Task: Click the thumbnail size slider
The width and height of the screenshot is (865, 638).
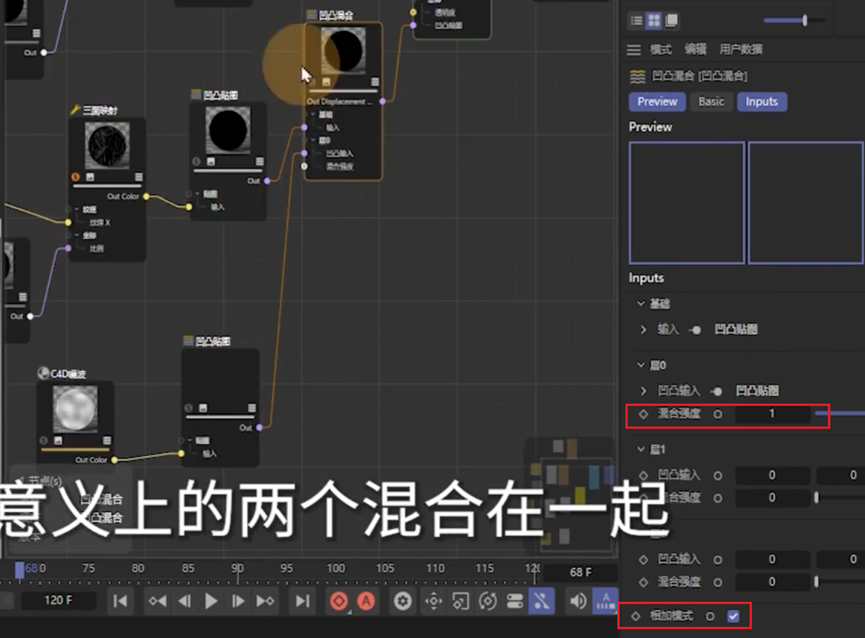Action: [x=795, y=20]
